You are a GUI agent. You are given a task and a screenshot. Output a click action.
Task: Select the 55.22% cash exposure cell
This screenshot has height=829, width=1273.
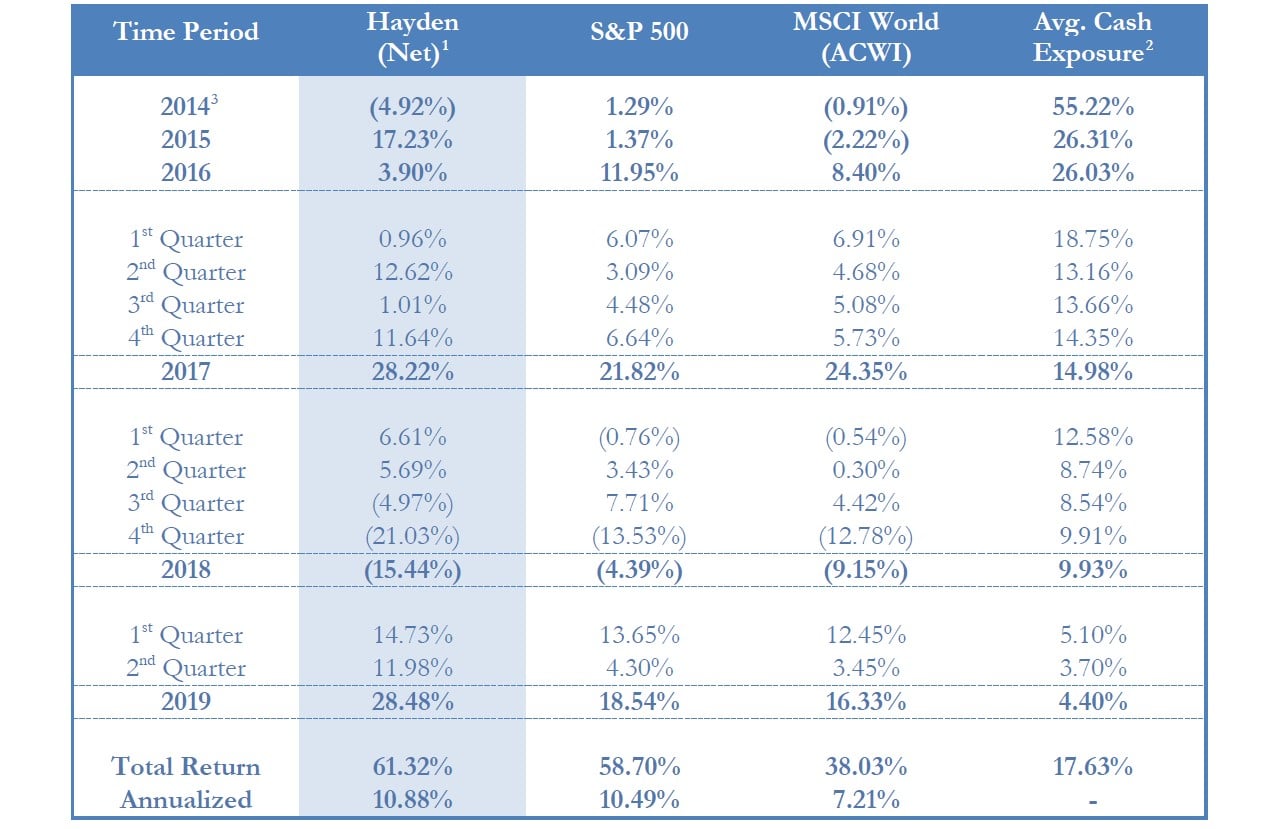click(x=1092, y=106)
